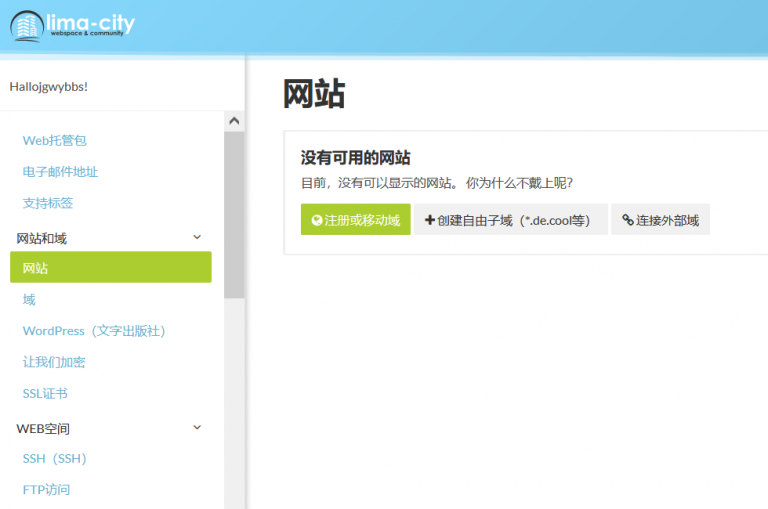Open WordPress (文字出版社) page
Screen dimensions: 768x509
click(x=93, y=330)
